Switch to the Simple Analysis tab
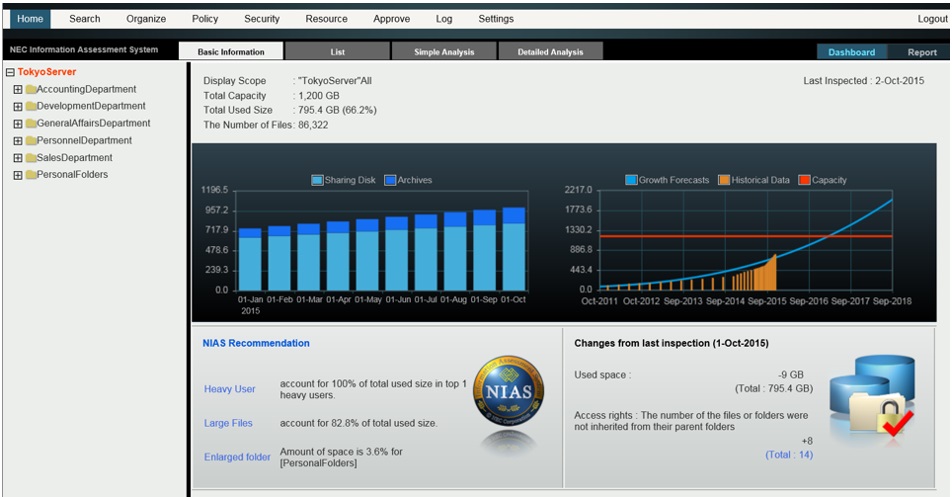The width and height of the screenshot is (952, 497). [x=444, y=52]
